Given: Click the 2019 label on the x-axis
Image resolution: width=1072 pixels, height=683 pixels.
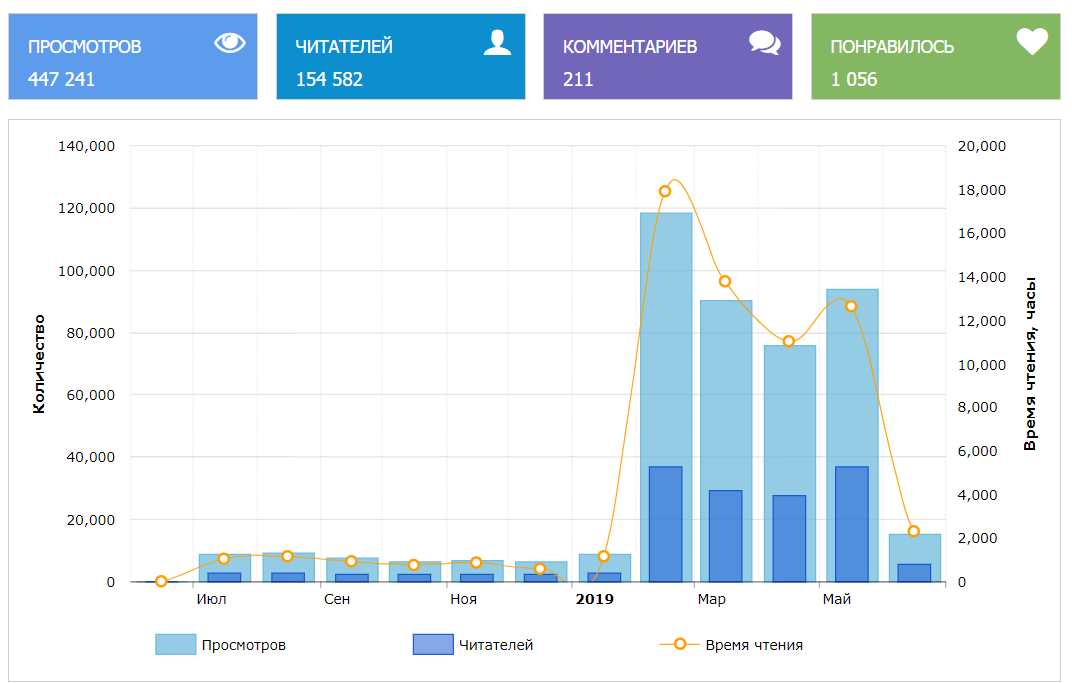Looking at the screenshot, I should point(595,599).
